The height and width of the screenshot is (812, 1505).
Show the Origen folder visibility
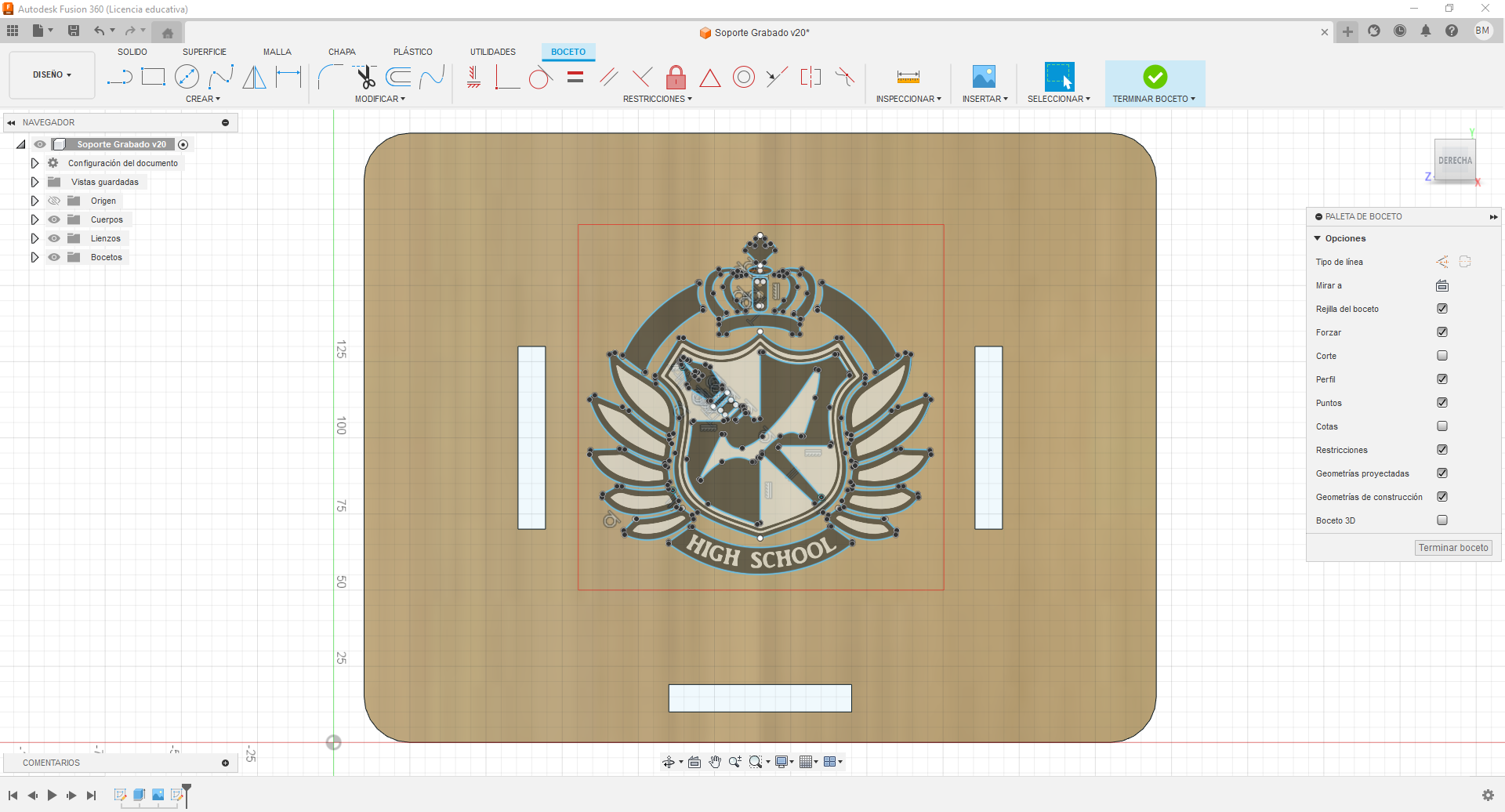coord(54,201)
